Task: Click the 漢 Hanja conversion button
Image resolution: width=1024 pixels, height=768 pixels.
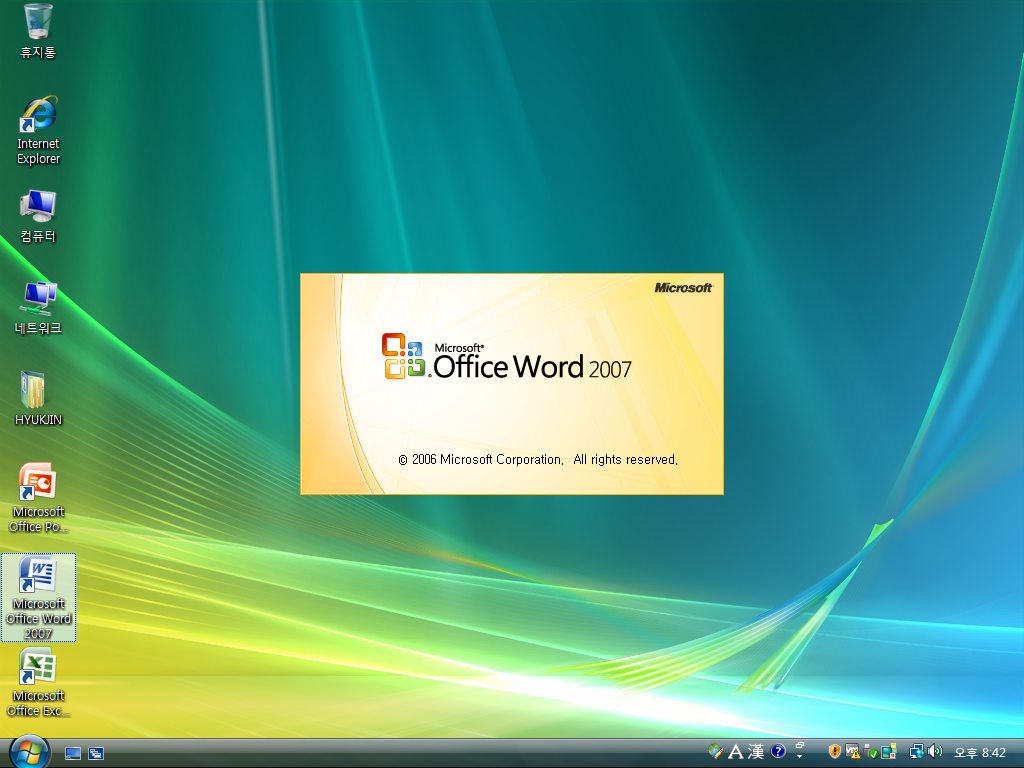Action: (x=756, y=752)
